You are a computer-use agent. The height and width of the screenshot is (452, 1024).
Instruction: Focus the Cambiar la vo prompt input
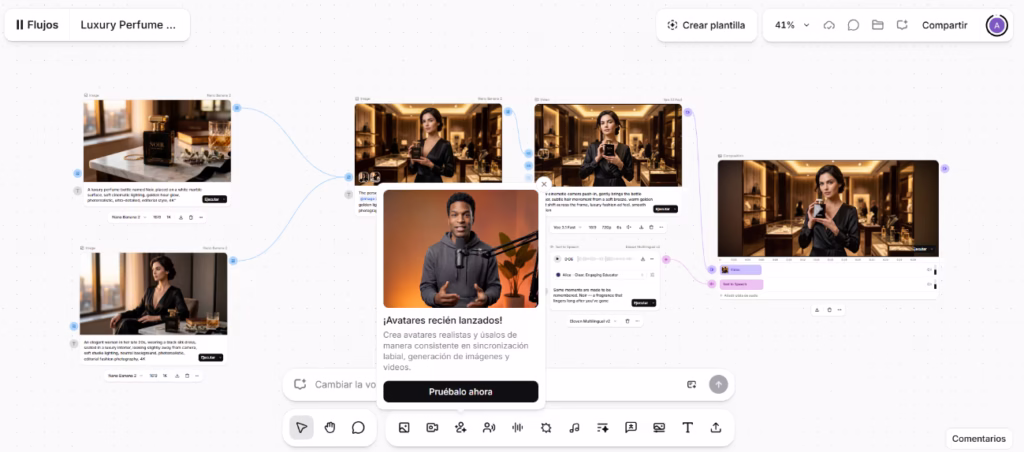click(x=345, y=385)
